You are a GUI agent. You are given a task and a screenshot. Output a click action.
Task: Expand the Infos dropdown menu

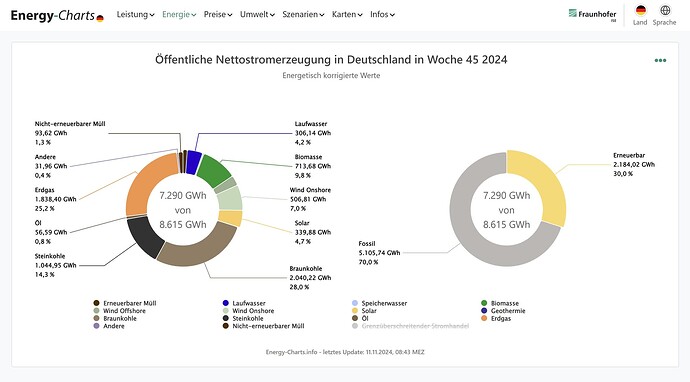(382, 15)
